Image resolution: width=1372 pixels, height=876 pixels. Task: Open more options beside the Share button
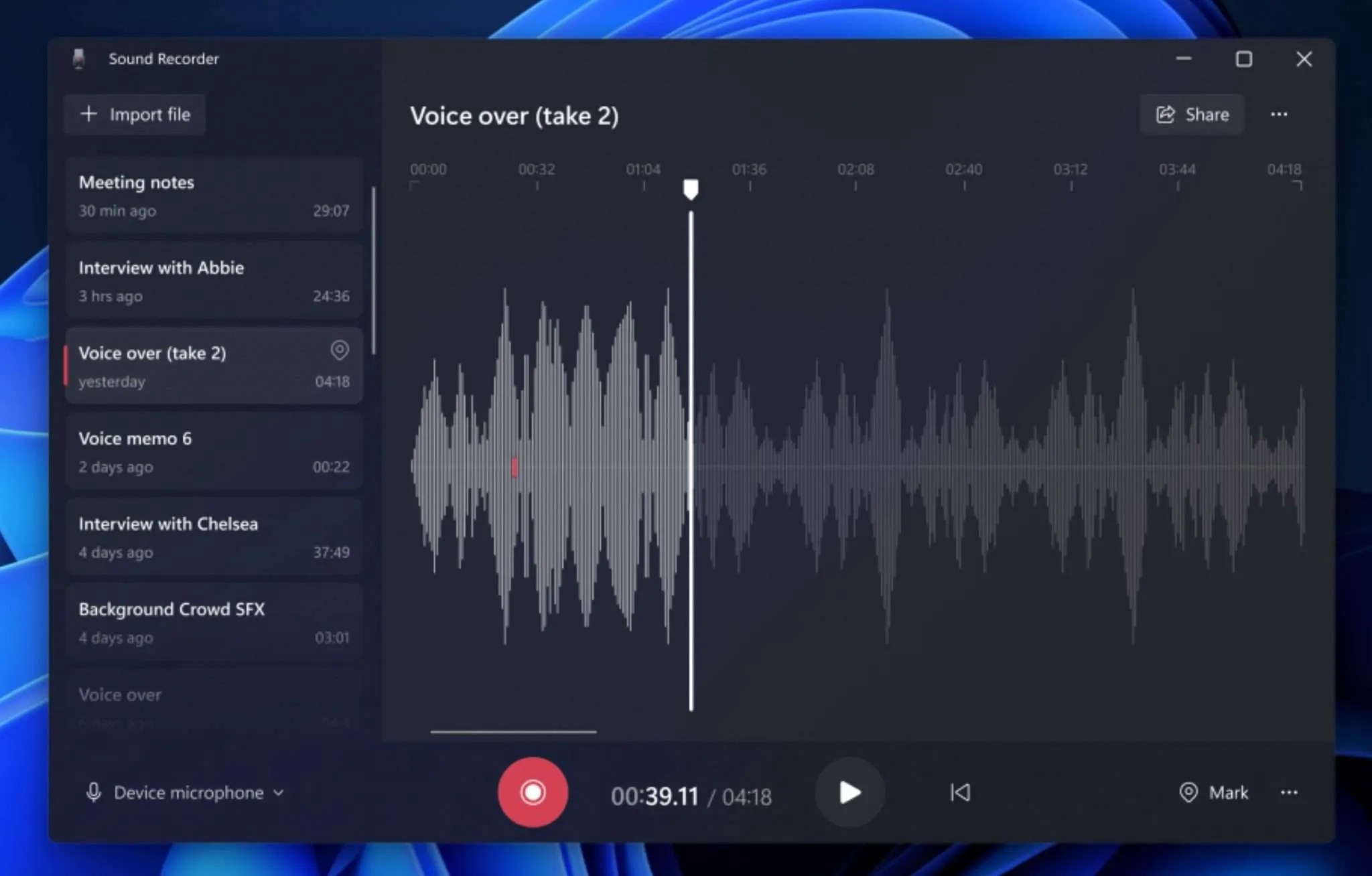1278,115
